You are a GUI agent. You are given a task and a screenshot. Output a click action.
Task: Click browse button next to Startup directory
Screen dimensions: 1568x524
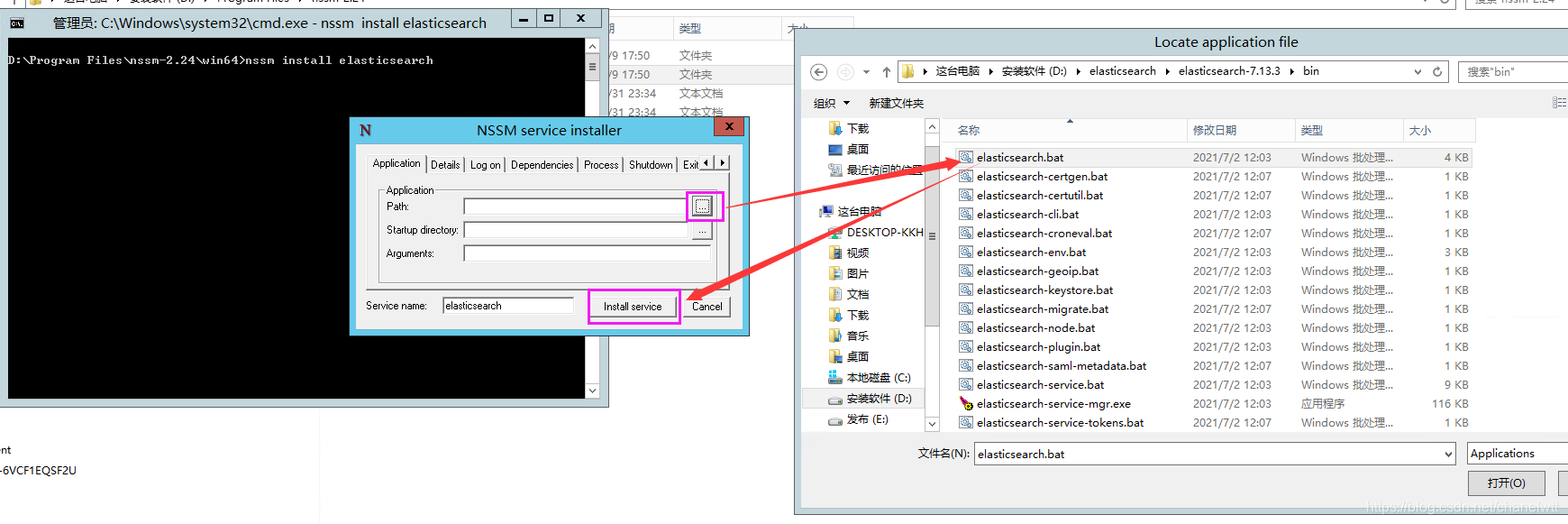(x=702, y=231)
